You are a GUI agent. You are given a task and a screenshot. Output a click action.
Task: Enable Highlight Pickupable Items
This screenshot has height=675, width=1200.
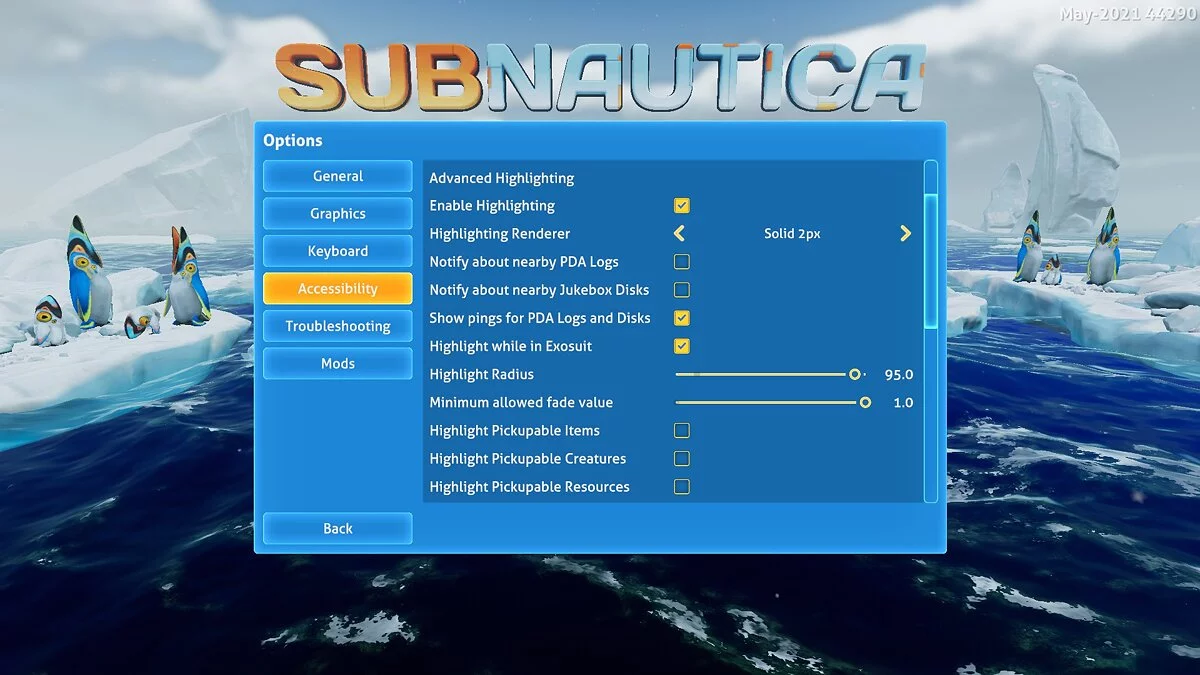pos(681,430)
